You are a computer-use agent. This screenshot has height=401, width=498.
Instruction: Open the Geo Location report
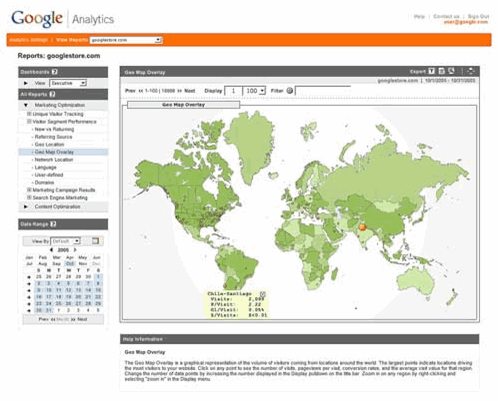[x=49, y=144]
